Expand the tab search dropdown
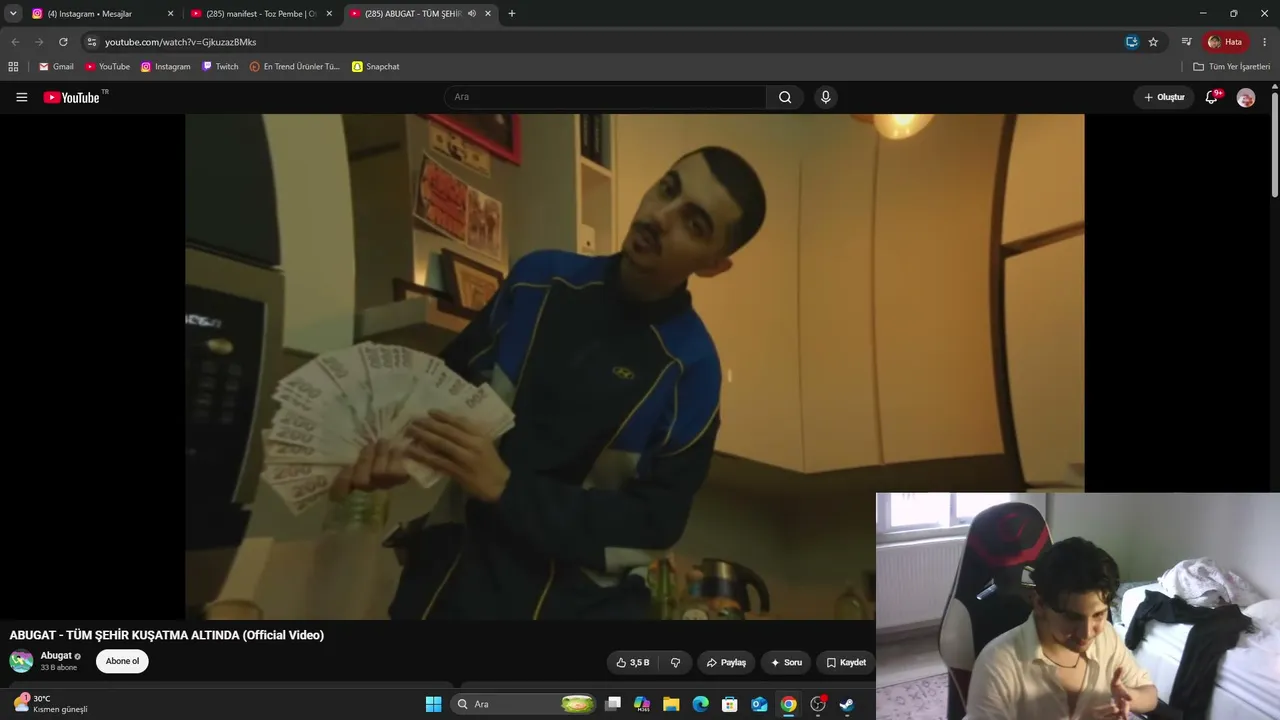The image size is (1280, 720). pyautogui.click(x=13, y=14)
